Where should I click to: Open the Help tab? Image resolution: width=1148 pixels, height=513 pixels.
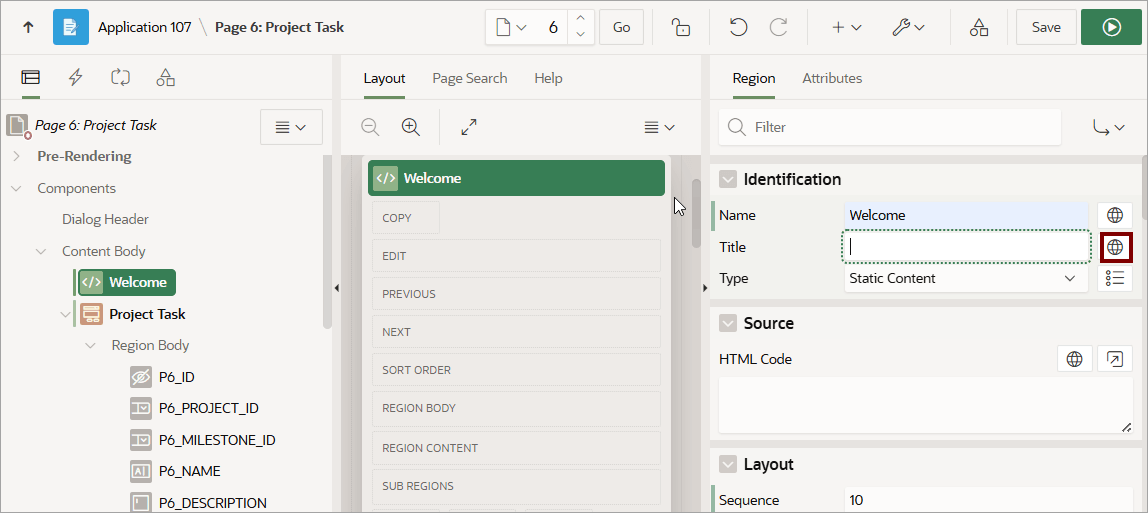pyautogui.click(x=548, y=78)
